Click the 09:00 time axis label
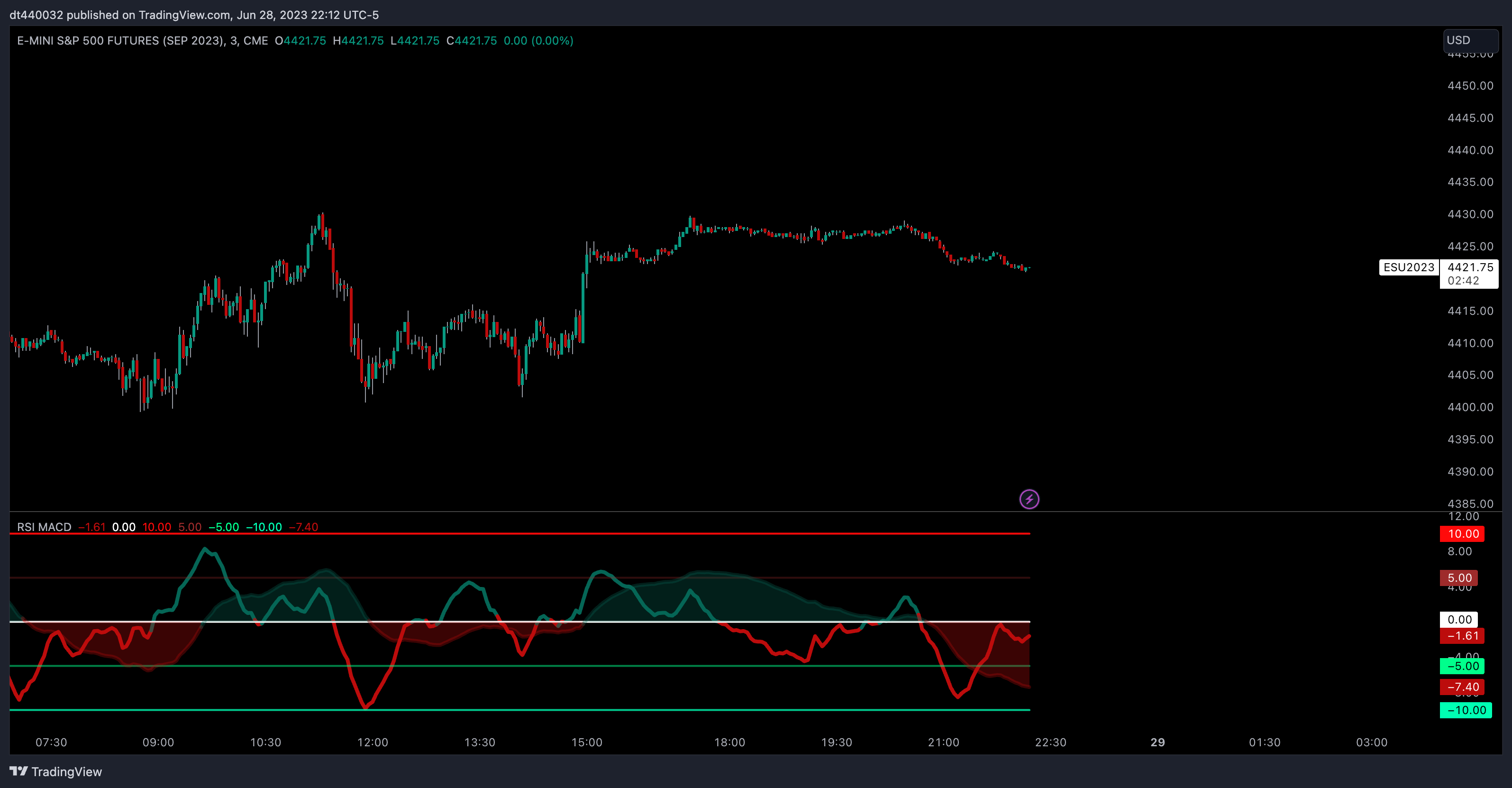Viewport: 1512px width, 788px height. [x=158, y=742]
